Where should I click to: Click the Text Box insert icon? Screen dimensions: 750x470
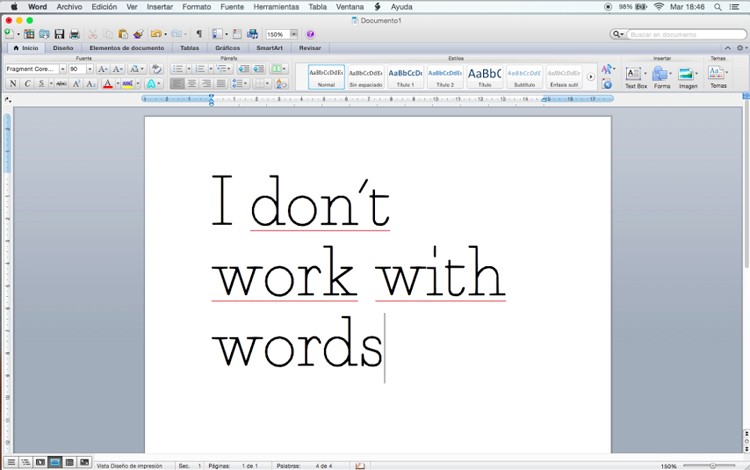(x=635, y=75)
